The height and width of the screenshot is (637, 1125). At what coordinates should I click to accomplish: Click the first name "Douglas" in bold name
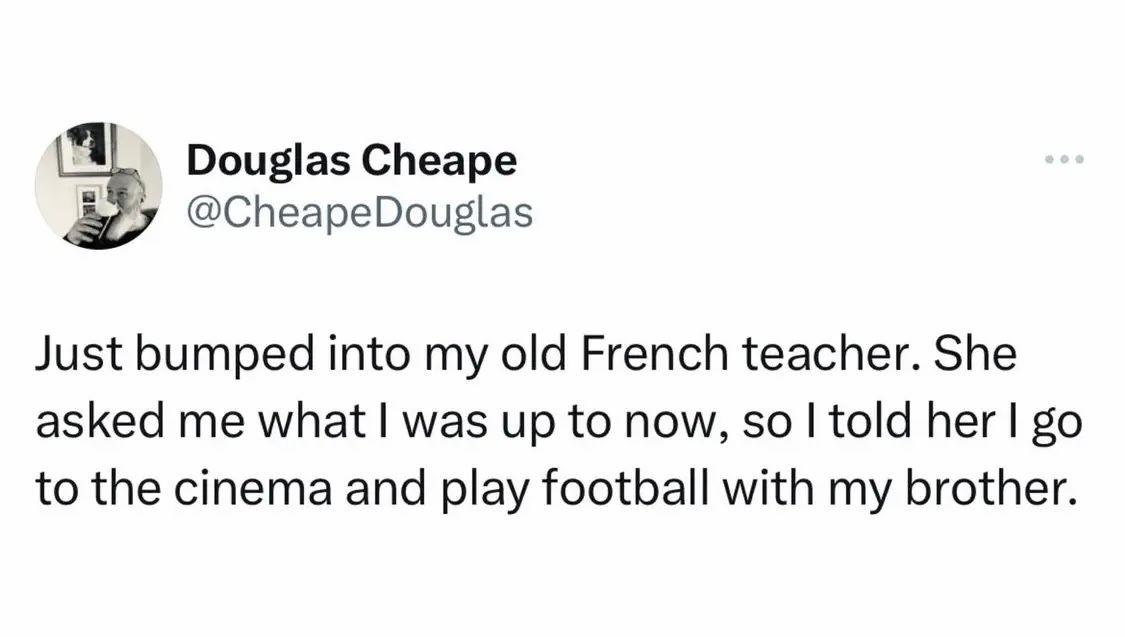(268, 161)
